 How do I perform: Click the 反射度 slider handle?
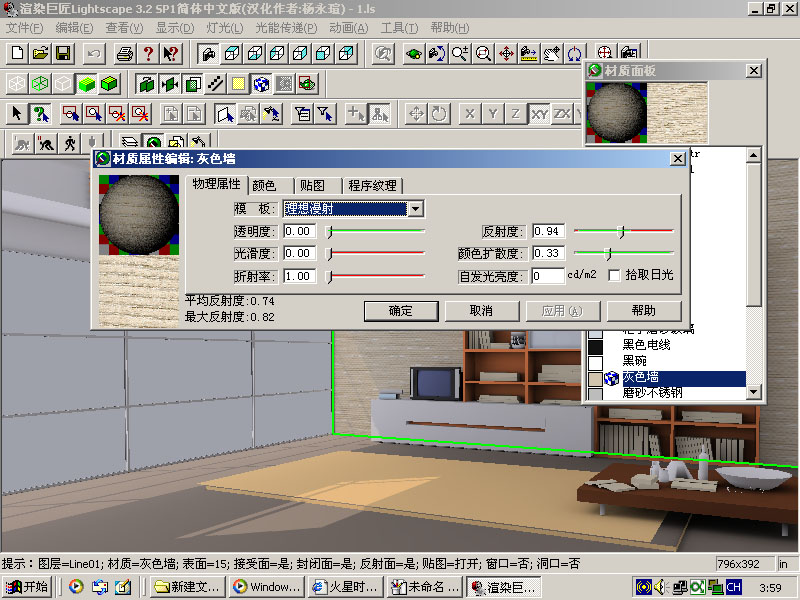point(621,232)
